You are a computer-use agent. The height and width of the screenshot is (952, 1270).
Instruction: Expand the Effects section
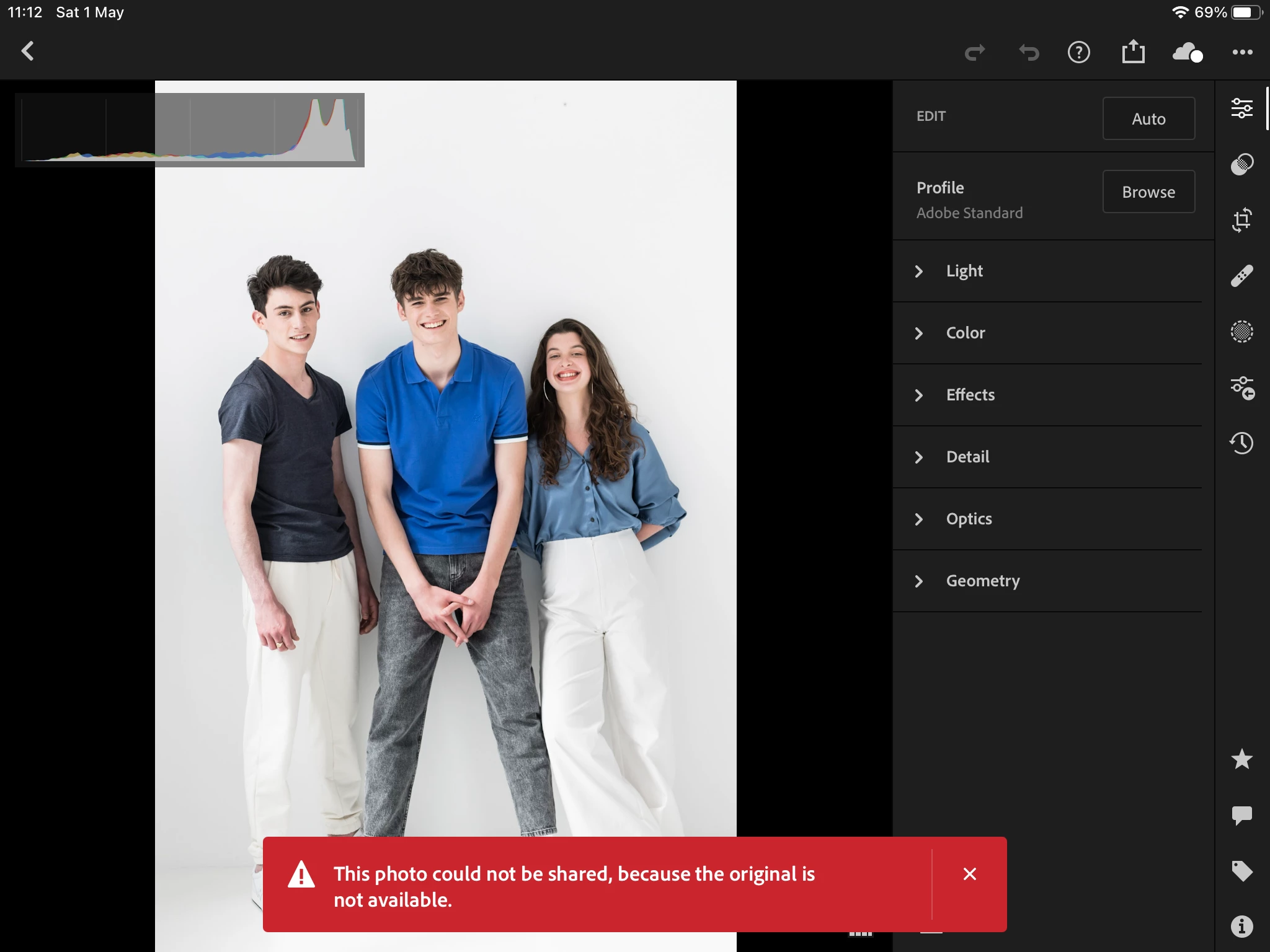[x=970, y=395]
